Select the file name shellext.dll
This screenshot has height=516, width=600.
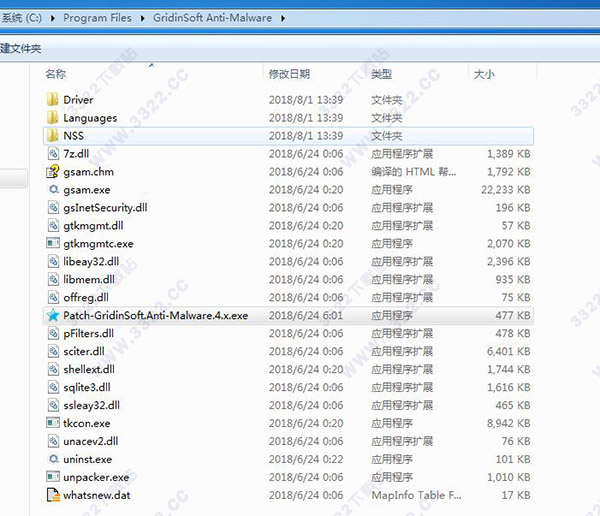pyautogui.click(x=89, y=369)
